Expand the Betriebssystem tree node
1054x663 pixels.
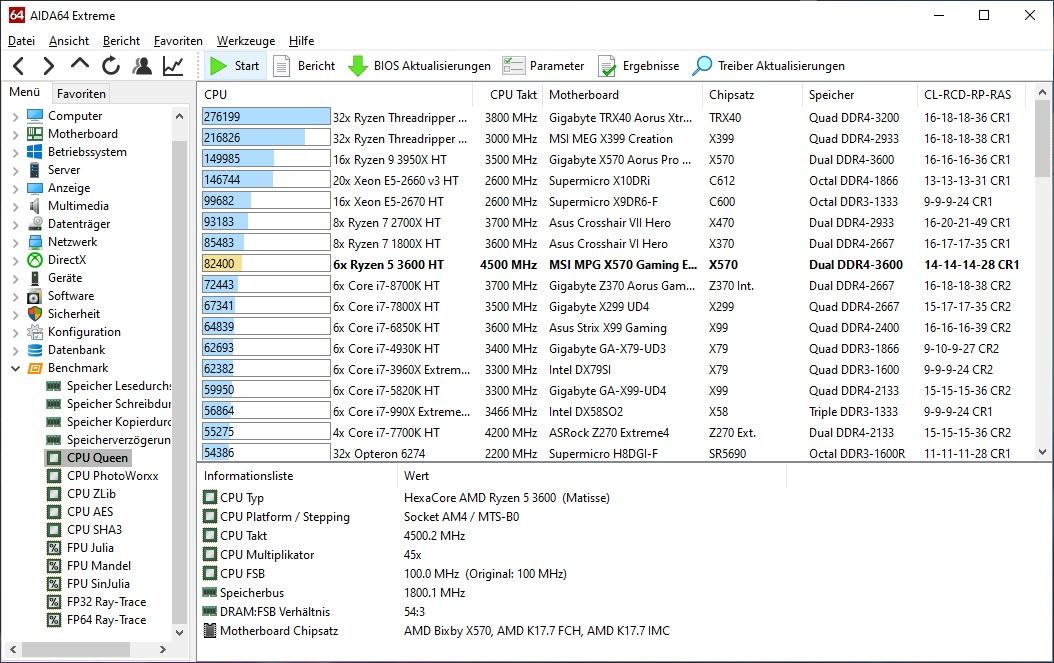(x=15, y=153)
